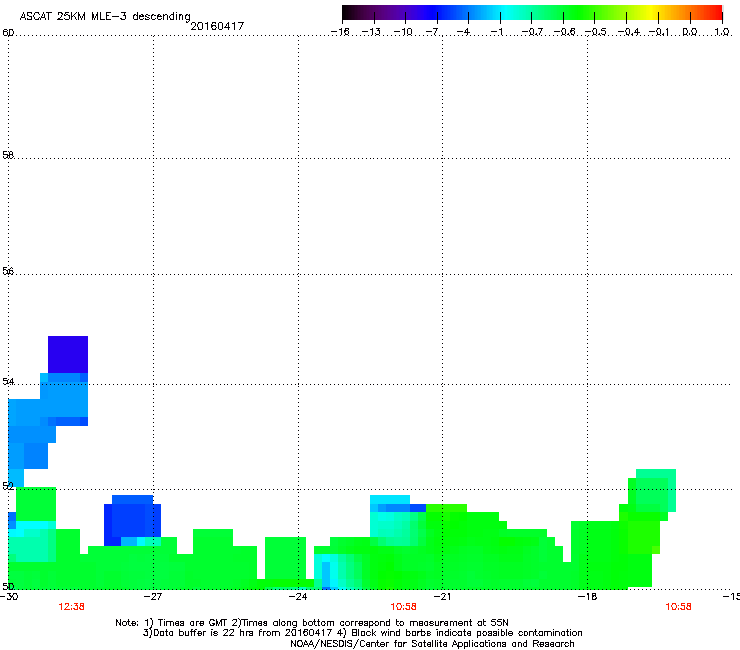Click the red swath time 12:38
This screenshot has width=740, height=650.
pos(71,607)
